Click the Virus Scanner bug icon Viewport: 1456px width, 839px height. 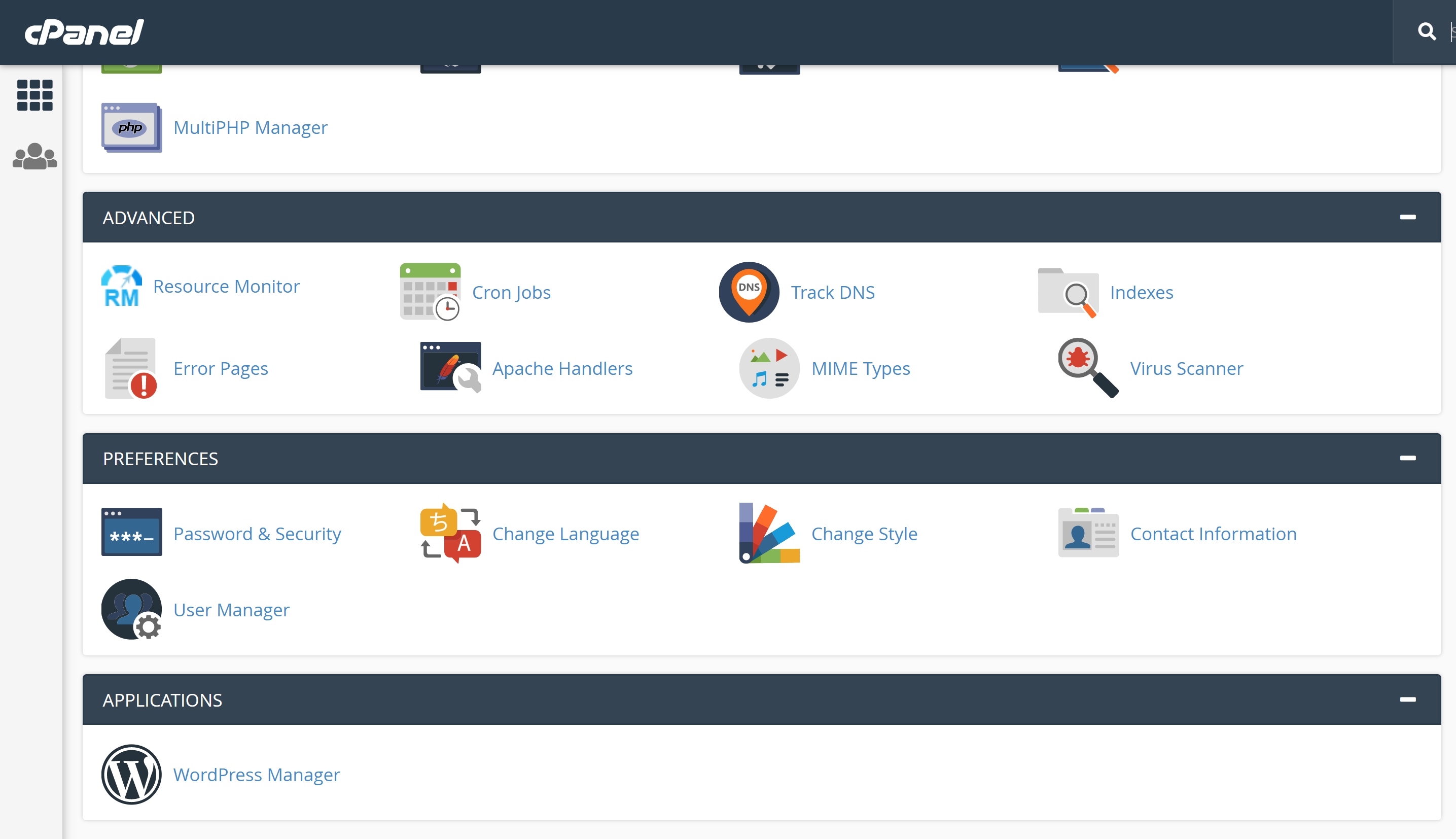click(x=1088, y=368)
